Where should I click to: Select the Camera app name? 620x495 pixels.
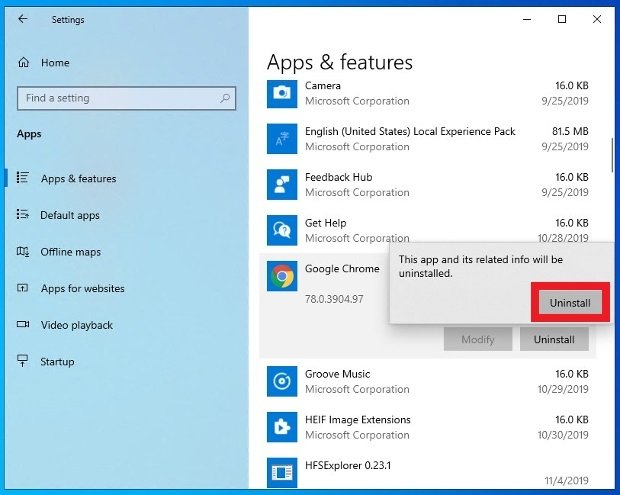point(323,86)
